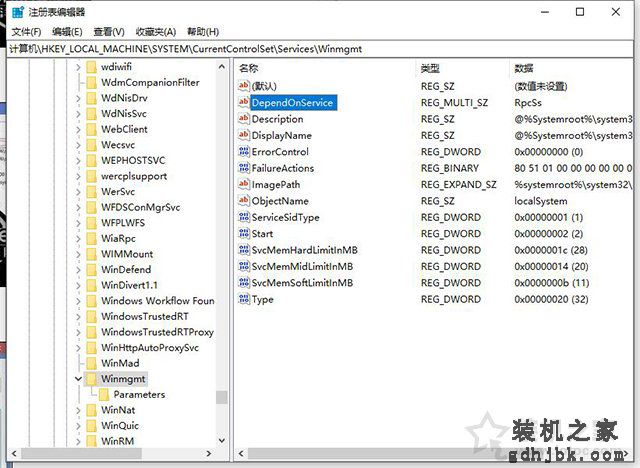Image resolution: width=640 pixels, height=468 pixels.
Task: Click the DWORD icon beside Type value
Action: pyautogui.click(x=244, y=299)
